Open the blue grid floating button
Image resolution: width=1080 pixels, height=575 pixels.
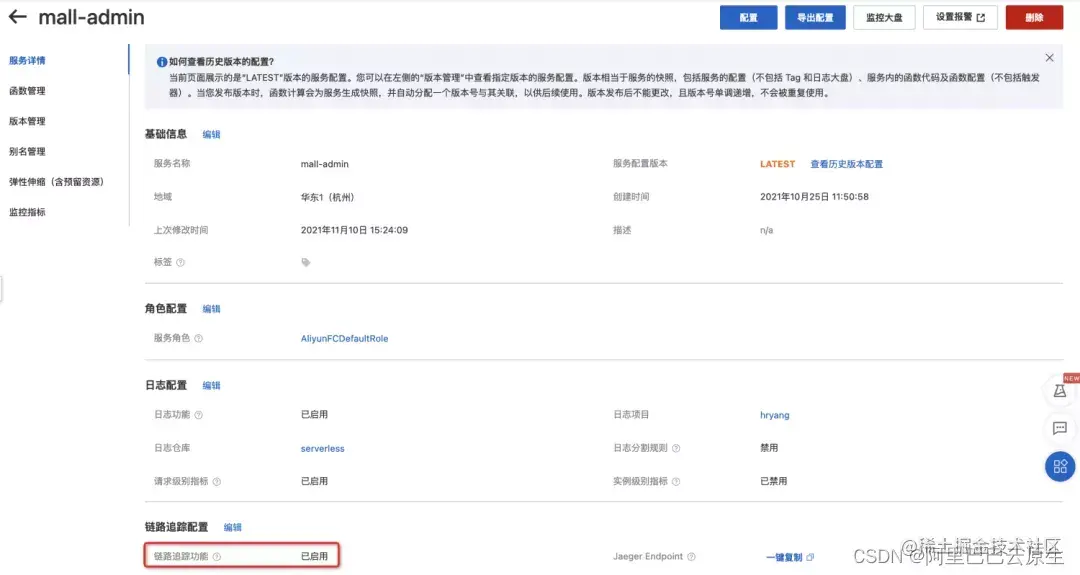(x=1060, y=467)
